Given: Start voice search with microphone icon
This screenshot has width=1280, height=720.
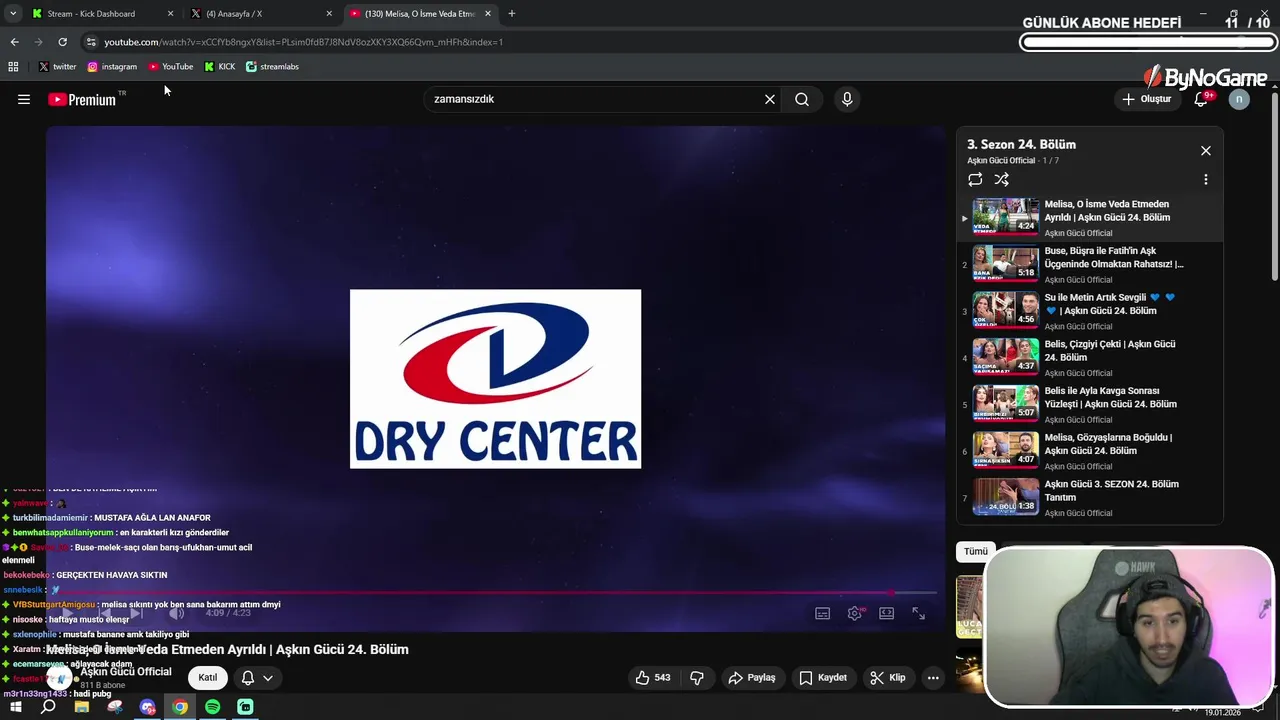Looking at the screenshot, I should [847, 99].
